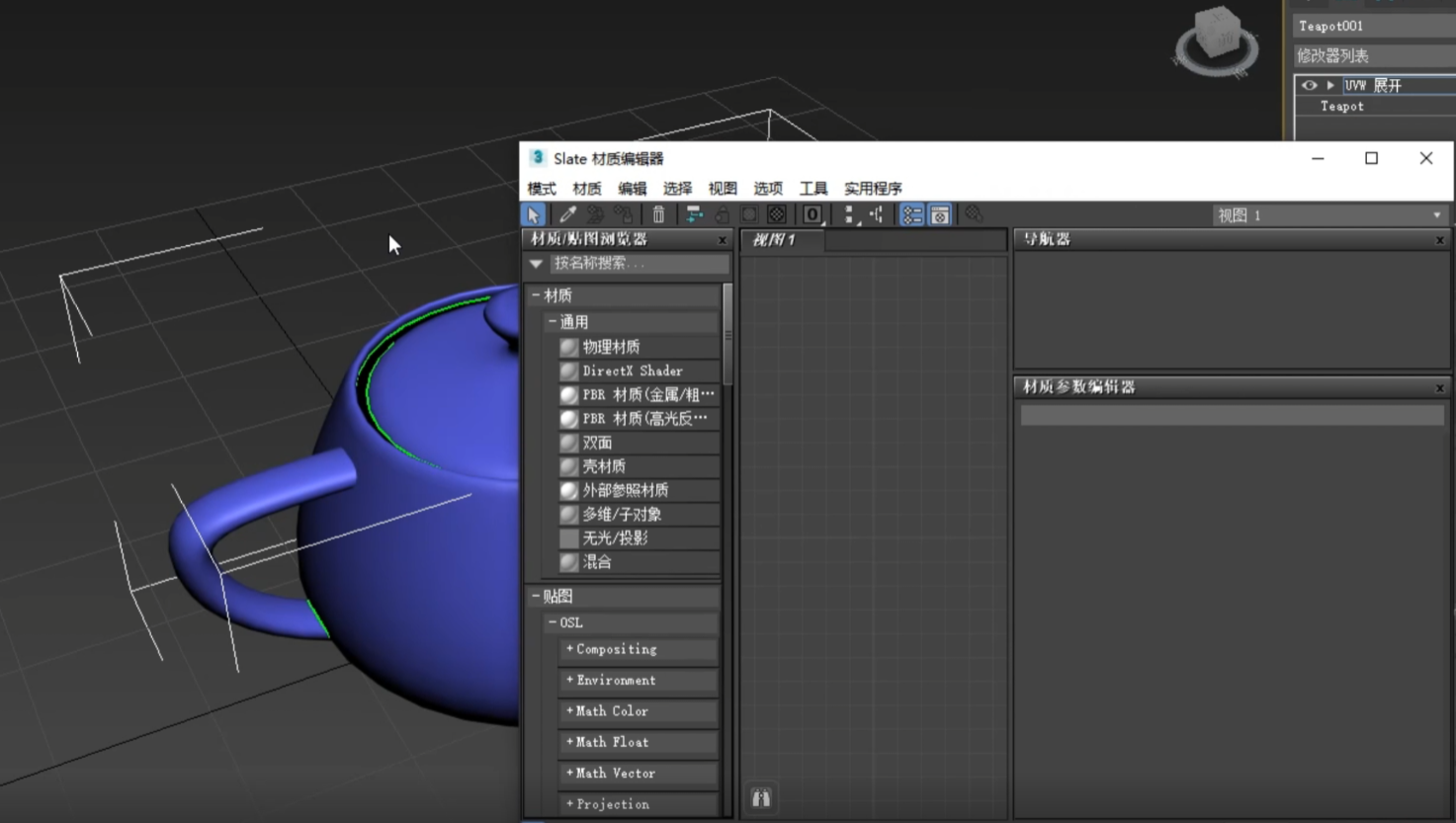Click the Put Material to Scene icon
This screenshot has width=1456, height=823.
click(595, 214)
